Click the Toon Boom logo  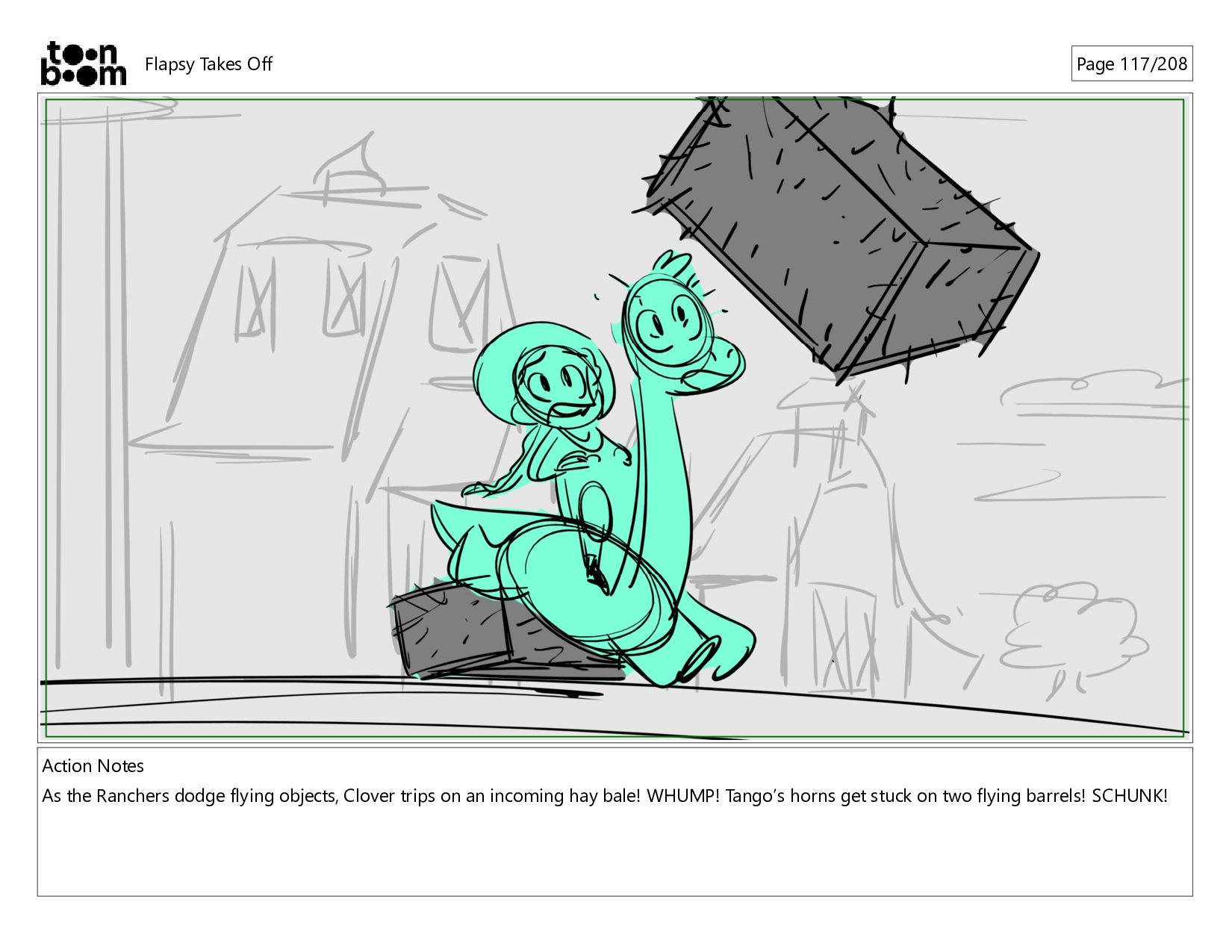click(x=83, y=63)
